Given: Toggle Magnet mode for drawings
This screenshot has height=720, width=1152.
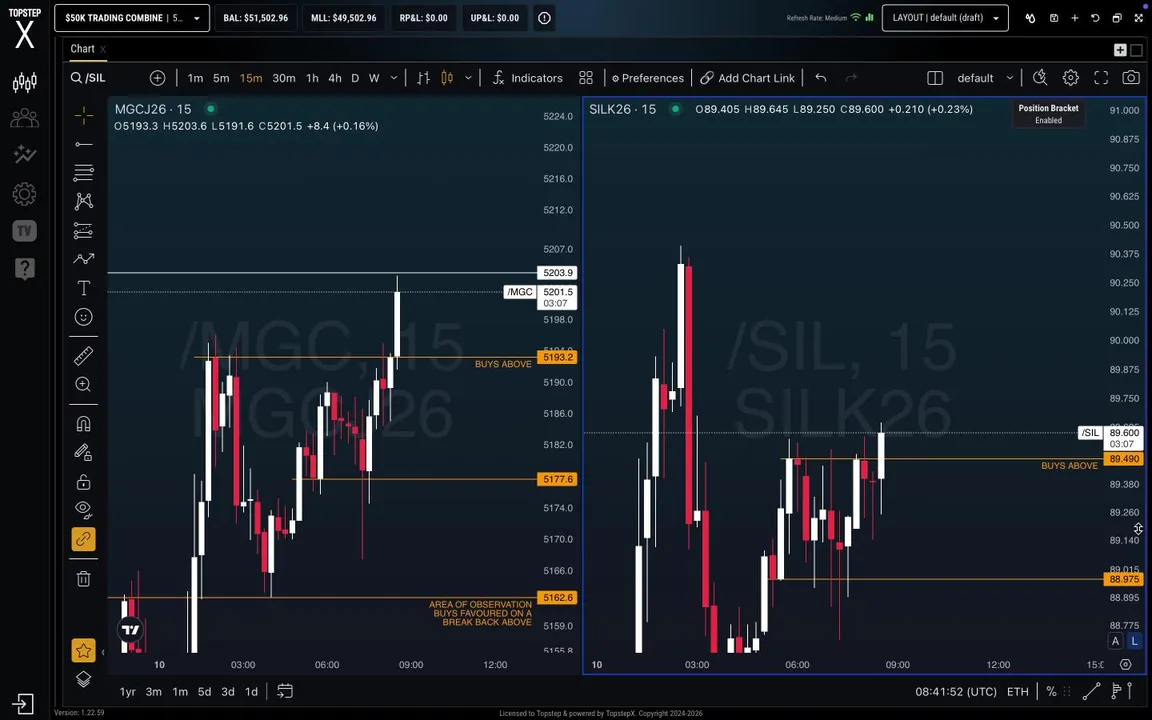Looking at the screenshot, I should click(84, 424).
